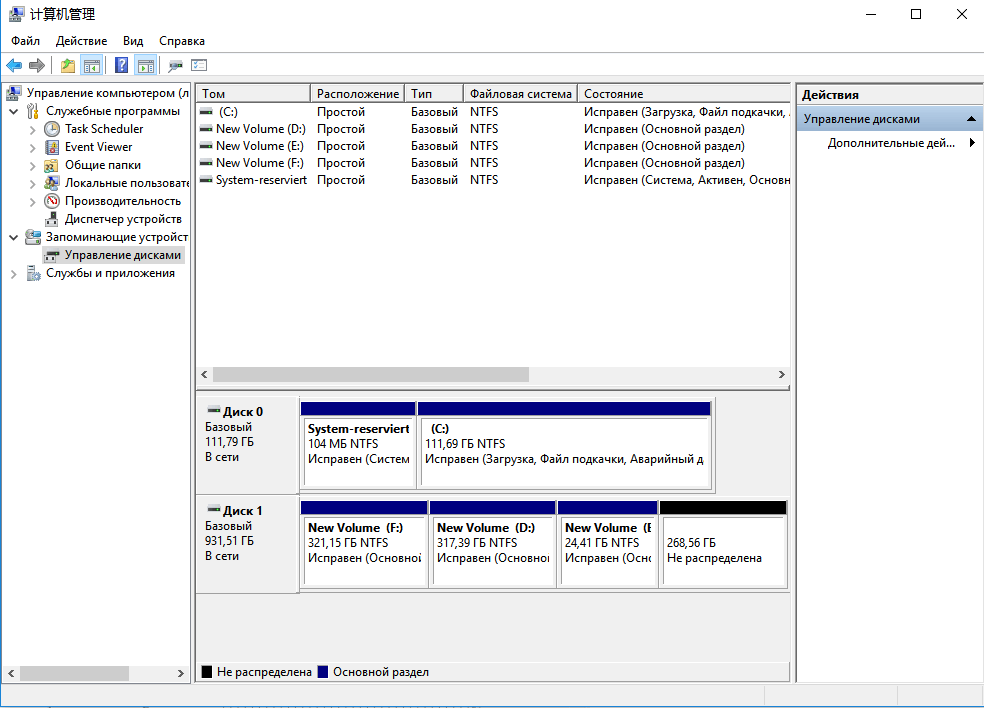Select Task Scheduler in the tree
The height and width of the screenshot is (708, 984).
coord(103,129)
